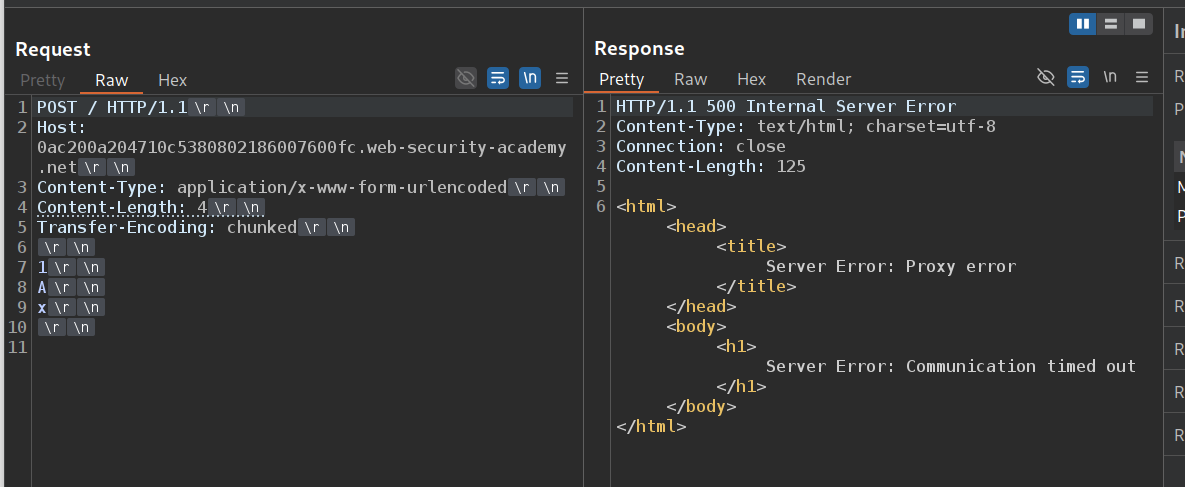
Task: Select the Pretty tab in Response panel
Action: 621,79
